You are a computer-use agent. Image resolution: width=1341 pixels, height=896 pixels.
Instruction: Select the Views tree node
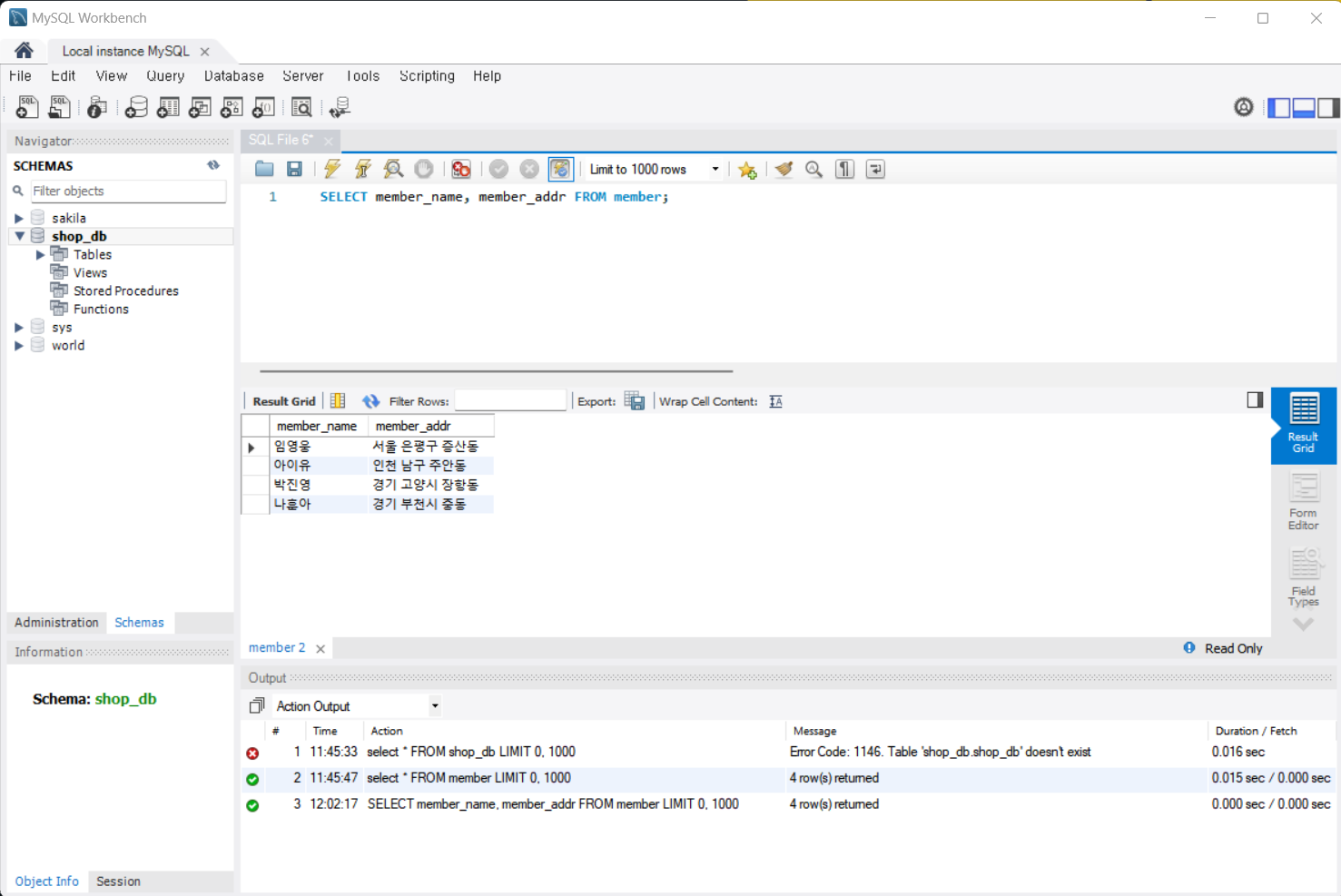tap(90, 272)
